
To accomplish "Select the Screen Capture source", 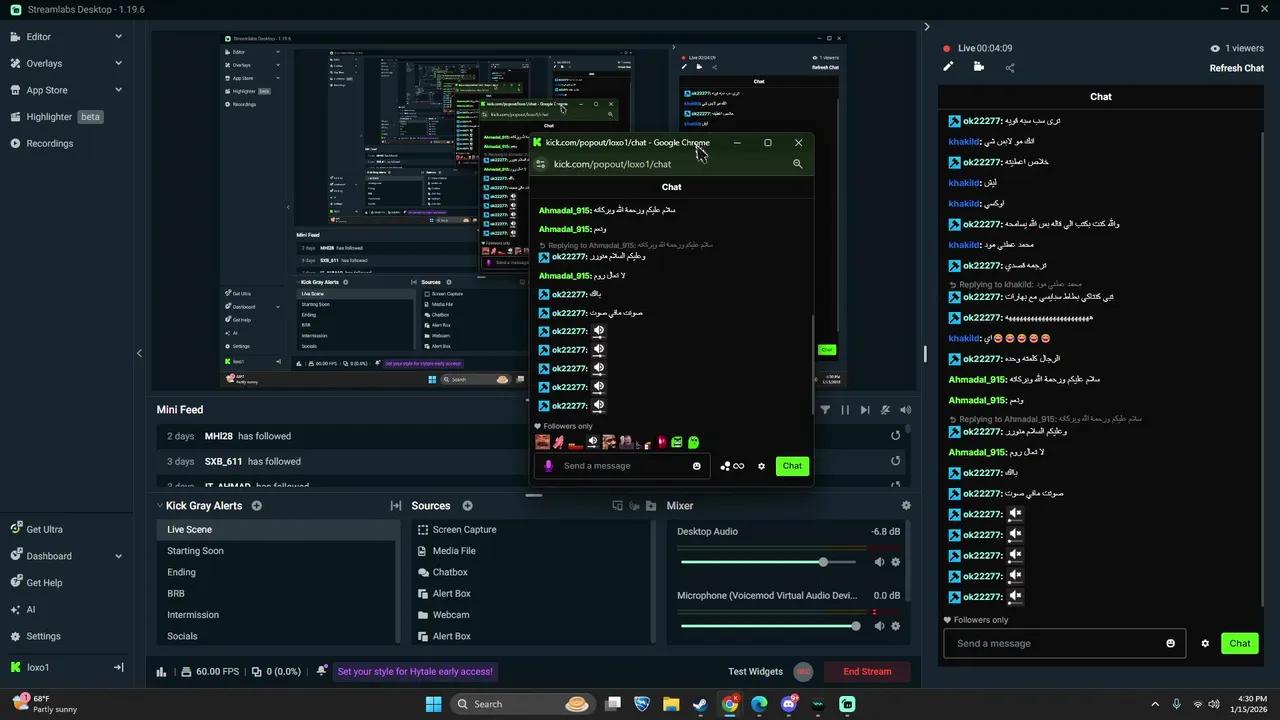I will [531, 529].
